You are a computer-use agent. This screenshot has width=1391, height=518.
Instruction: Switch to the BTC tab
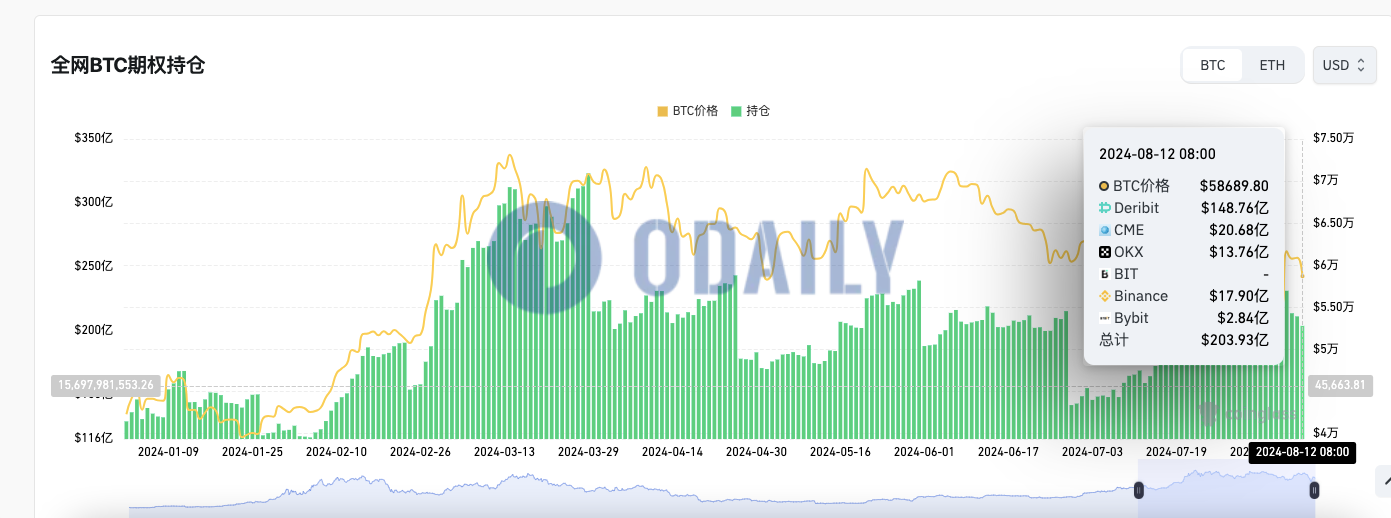(1213, 65)
